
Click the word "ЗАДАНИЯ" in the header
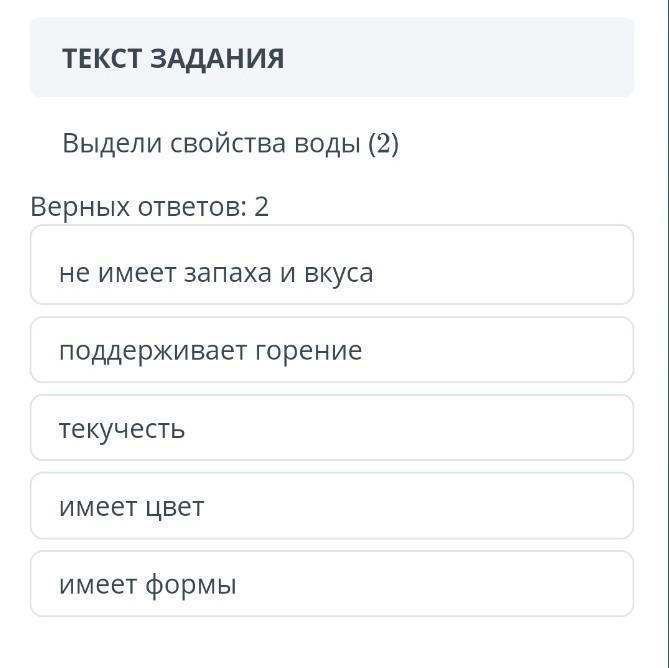[217, 58]
